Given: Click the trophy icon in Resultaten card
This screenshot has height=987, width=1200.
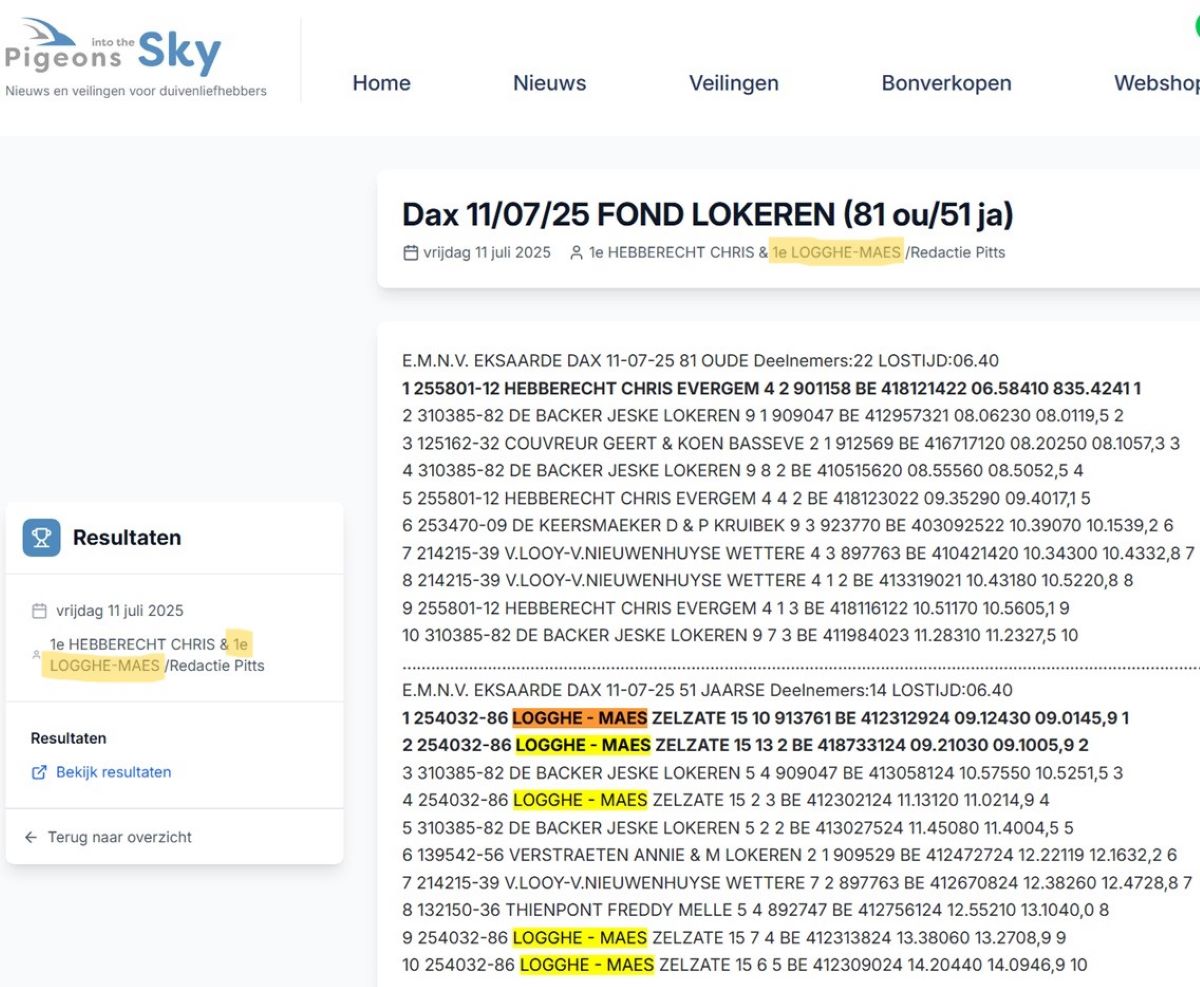Looking at the screenshot, I should point(41,538).
